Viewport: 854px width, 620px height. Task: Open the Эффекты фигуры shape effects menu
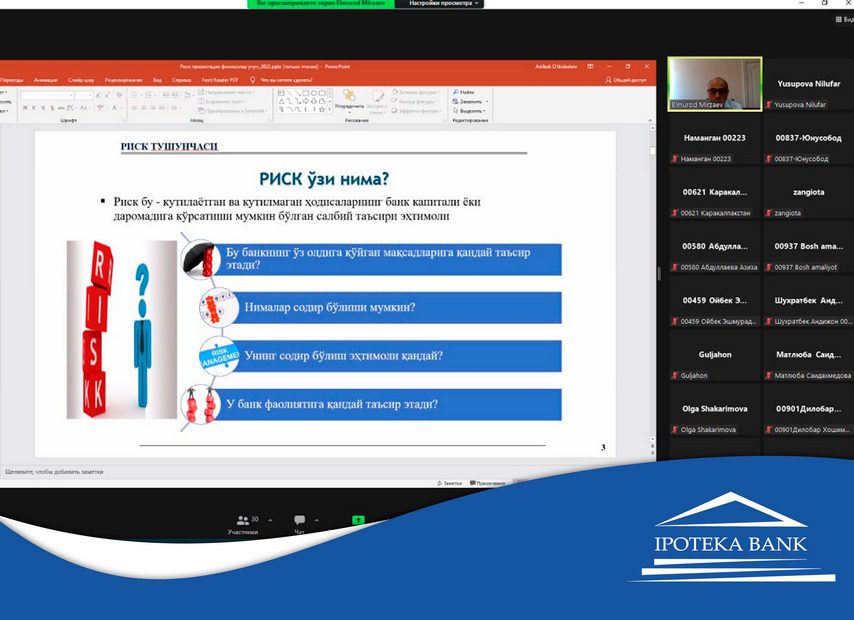[416, 111]
